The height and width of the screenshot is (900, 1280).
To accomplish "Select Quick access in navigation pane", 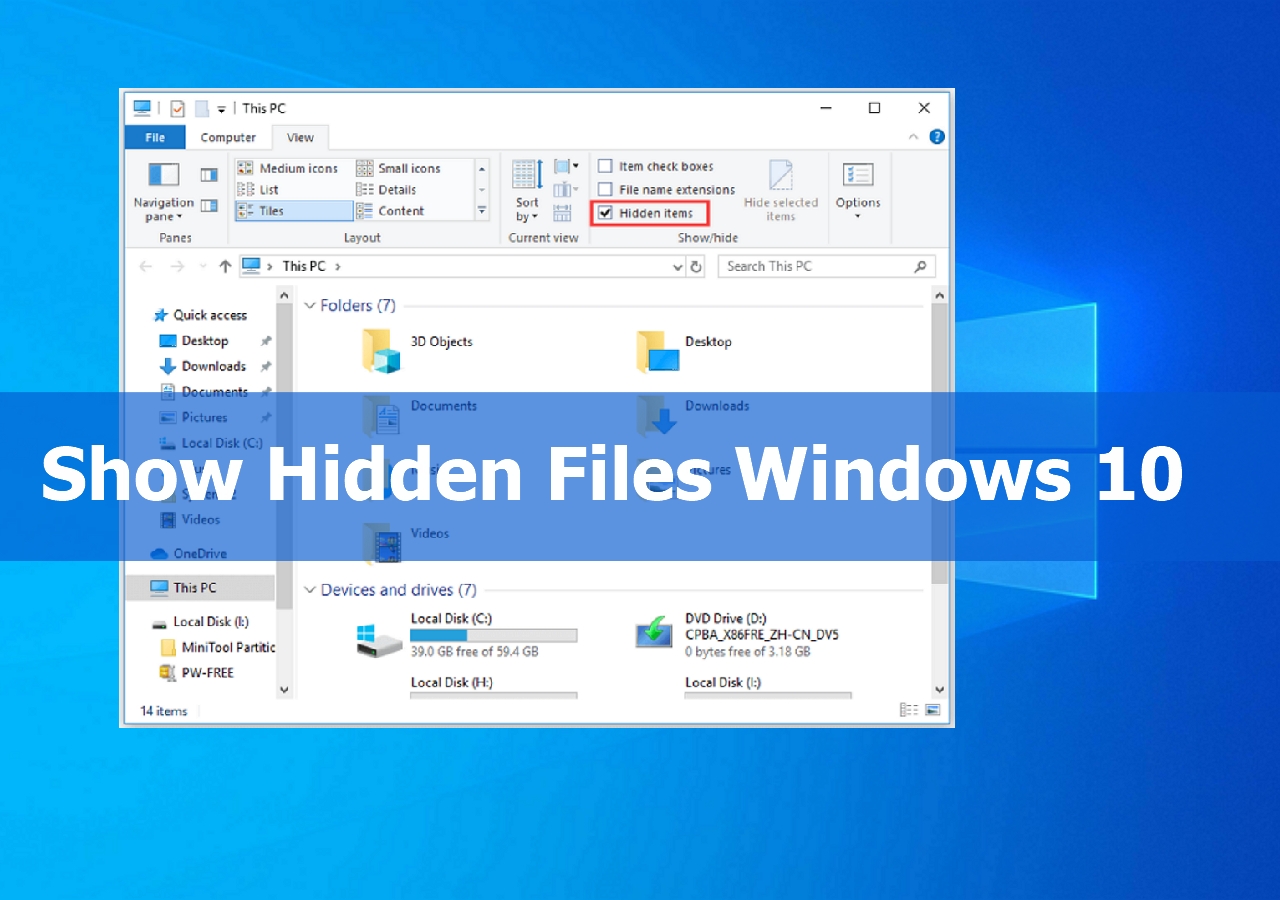I will tap(201, 315).
